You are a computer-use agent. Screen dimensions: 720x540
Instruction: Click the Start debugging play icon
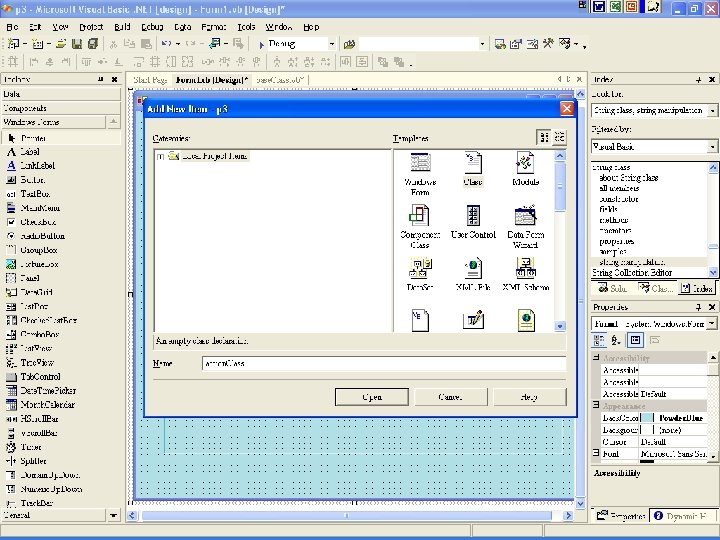261,44
